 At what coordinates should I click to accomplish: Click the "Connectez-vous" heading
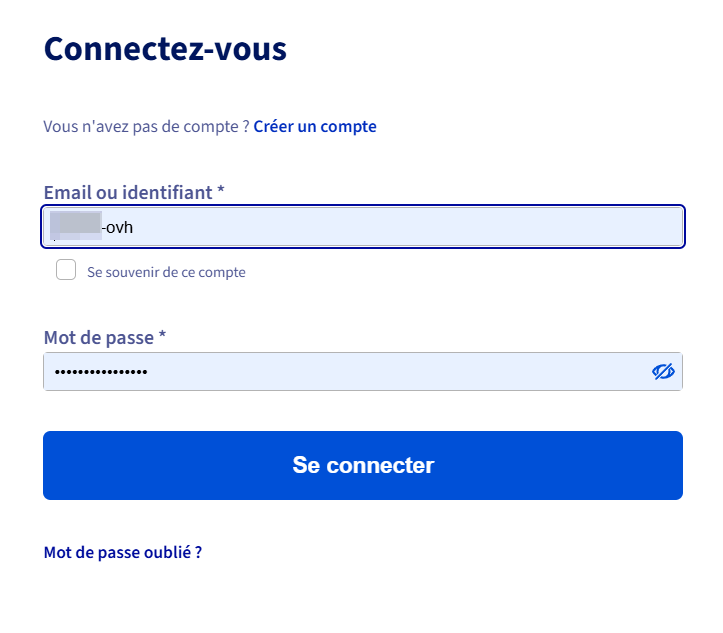coord(165,49)
